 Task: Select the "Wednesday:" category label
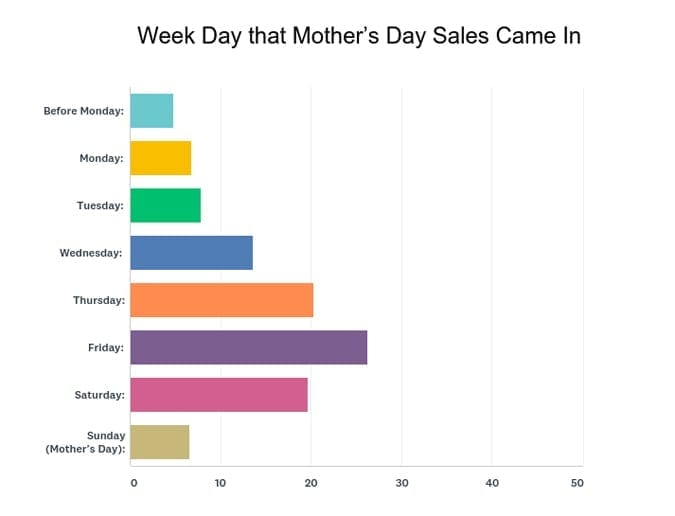[x=91, y=253]
